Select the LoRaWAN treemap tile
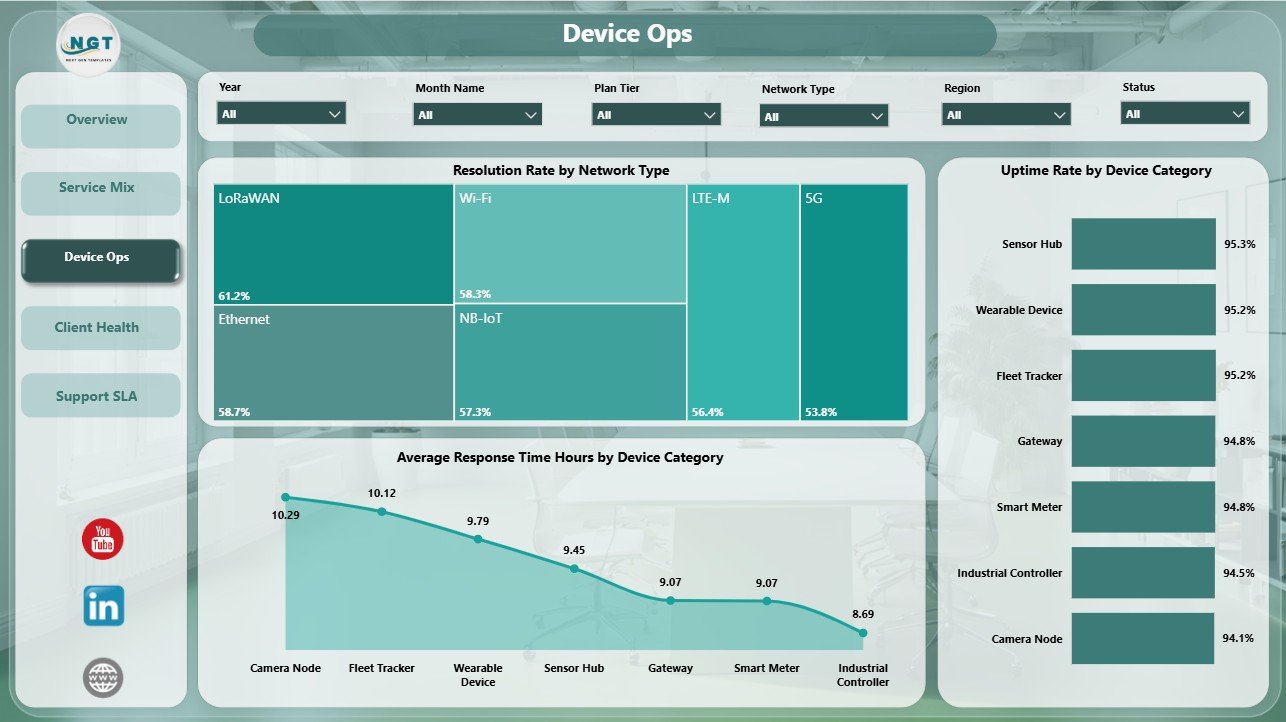Viewport: 1286px width, 722px height. (333, 244)
